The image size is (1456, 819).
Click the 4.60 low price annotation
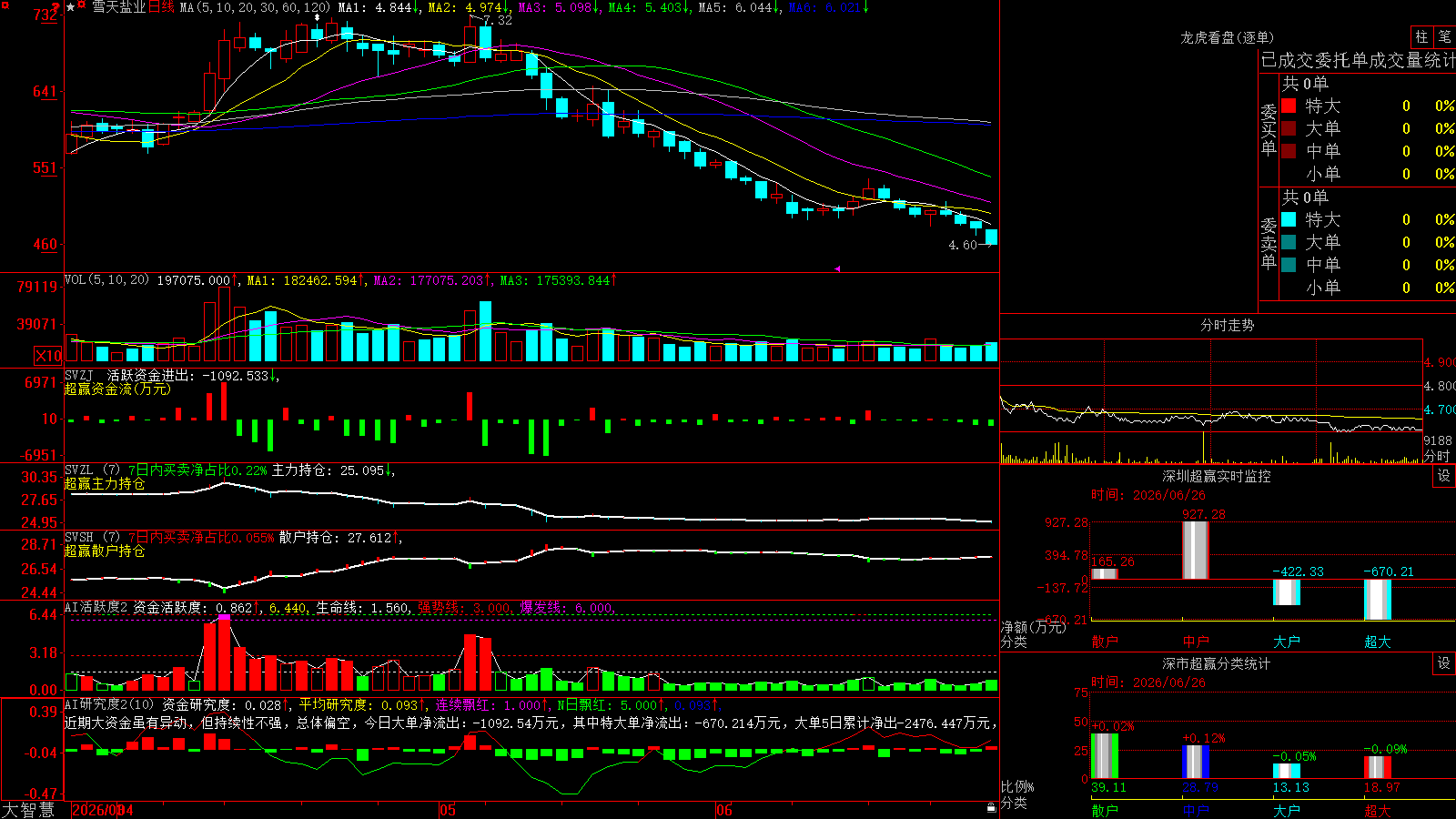tap(962, 245)
